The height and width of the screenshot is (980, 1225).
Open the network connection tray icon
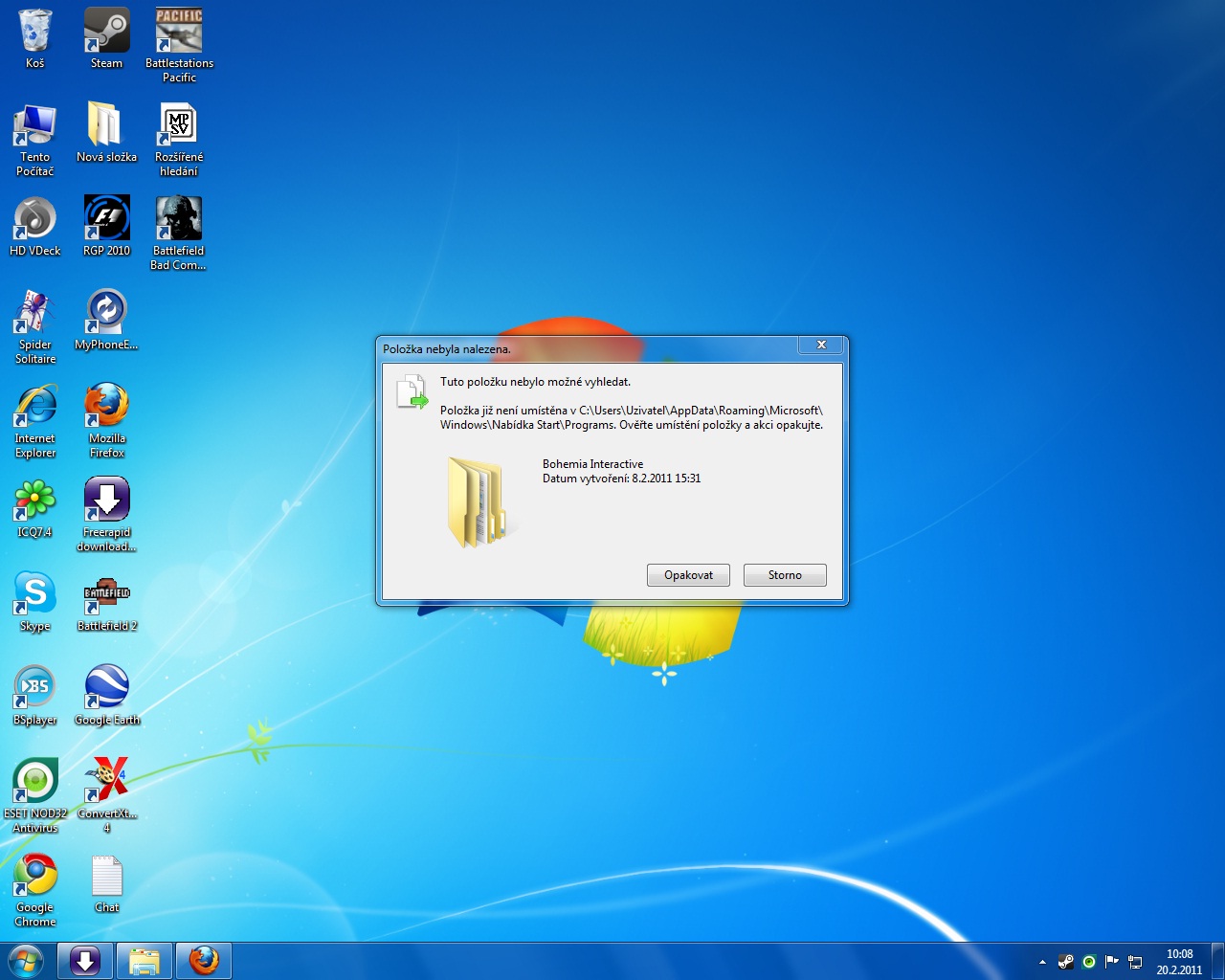click(x=1135, y=962)
